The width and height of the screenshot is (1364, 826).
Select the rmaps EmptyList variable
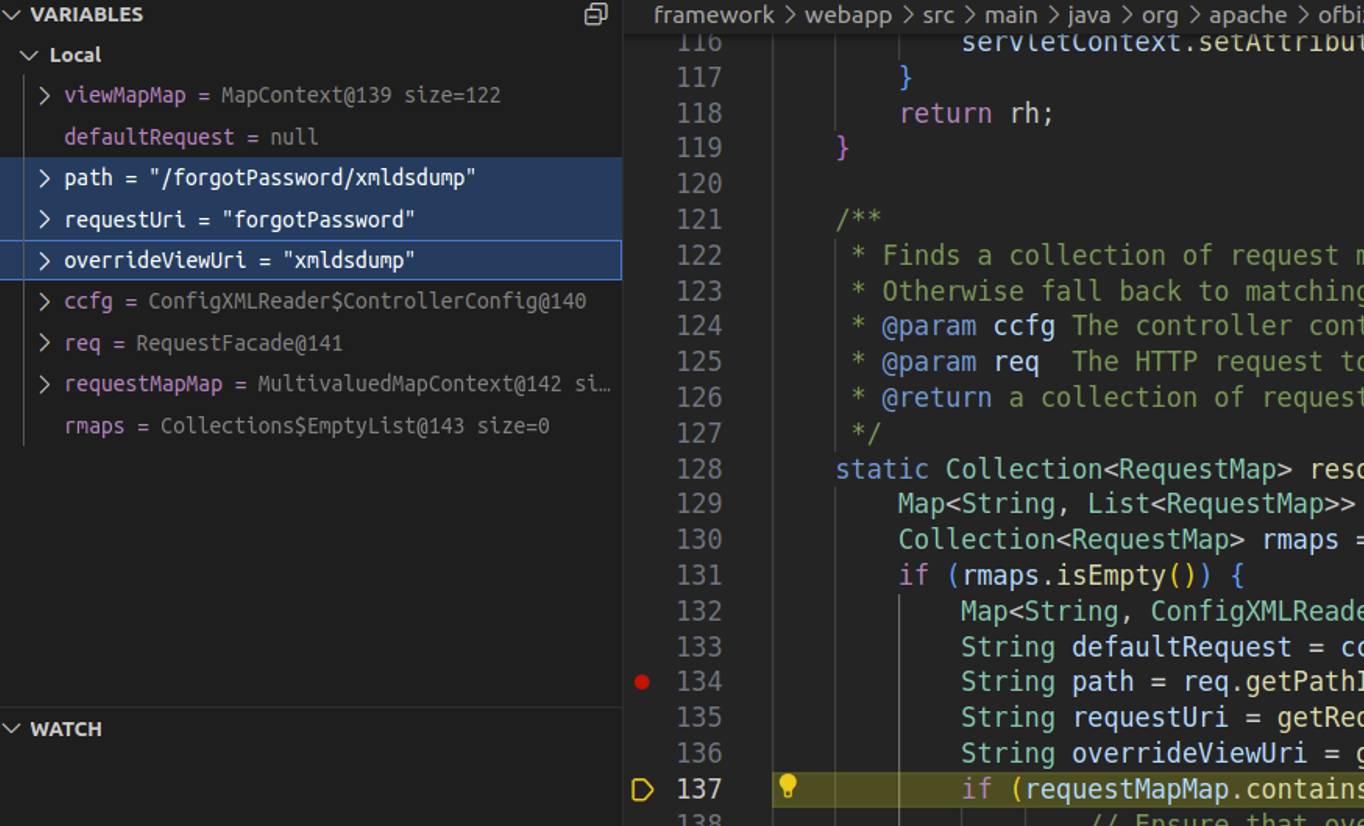[x=305, y=426]
